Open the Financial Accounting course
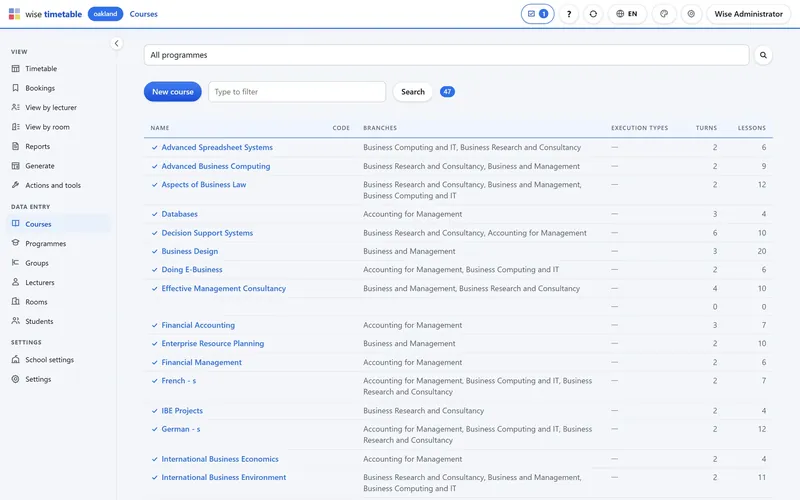 point(198,325)
